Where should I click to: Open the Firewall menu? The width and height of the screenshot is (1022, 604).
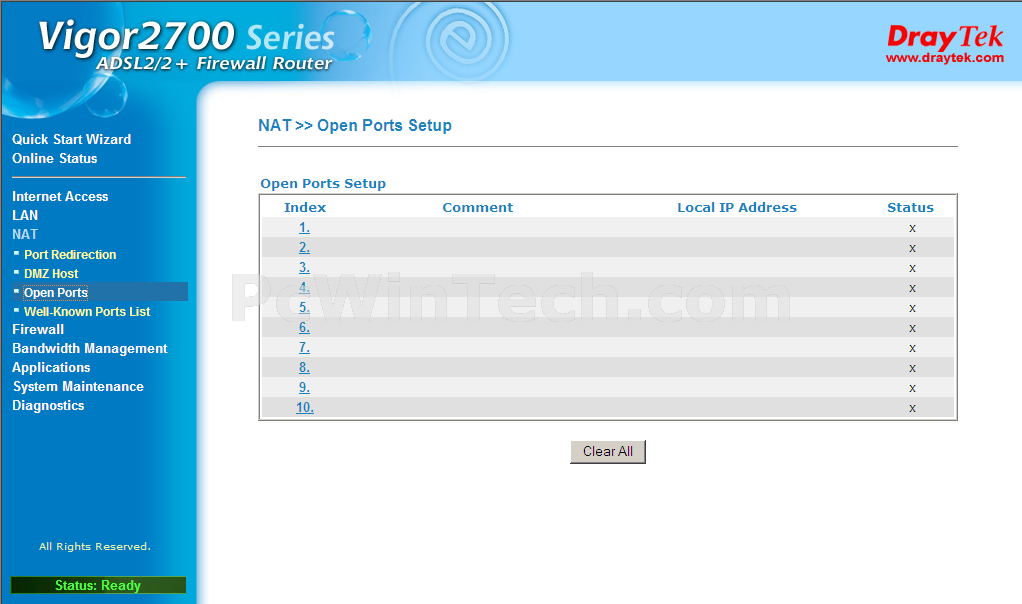click(x=38, y=329)
